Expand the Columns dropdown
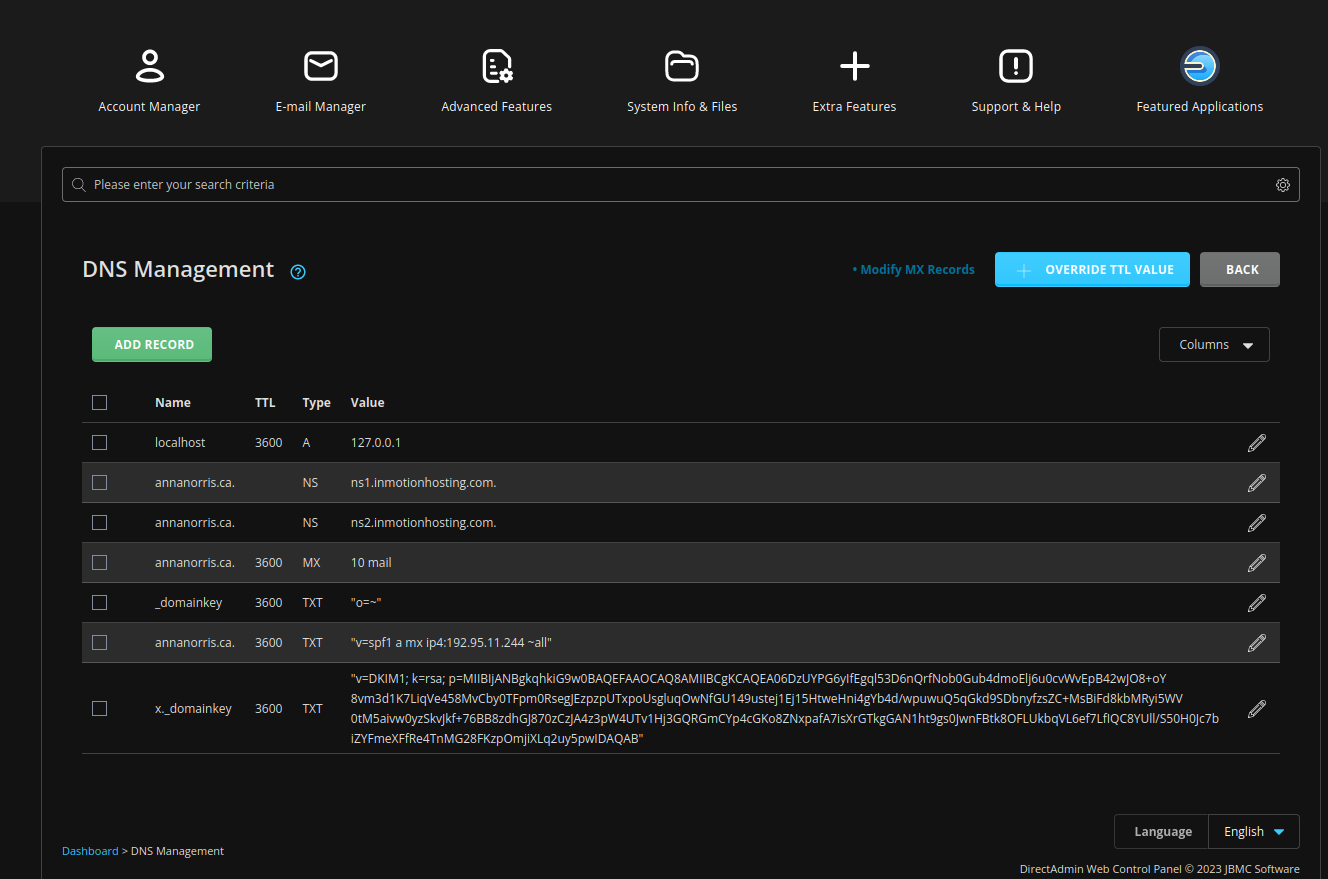1328x879 pixels. coord(1214,345)
